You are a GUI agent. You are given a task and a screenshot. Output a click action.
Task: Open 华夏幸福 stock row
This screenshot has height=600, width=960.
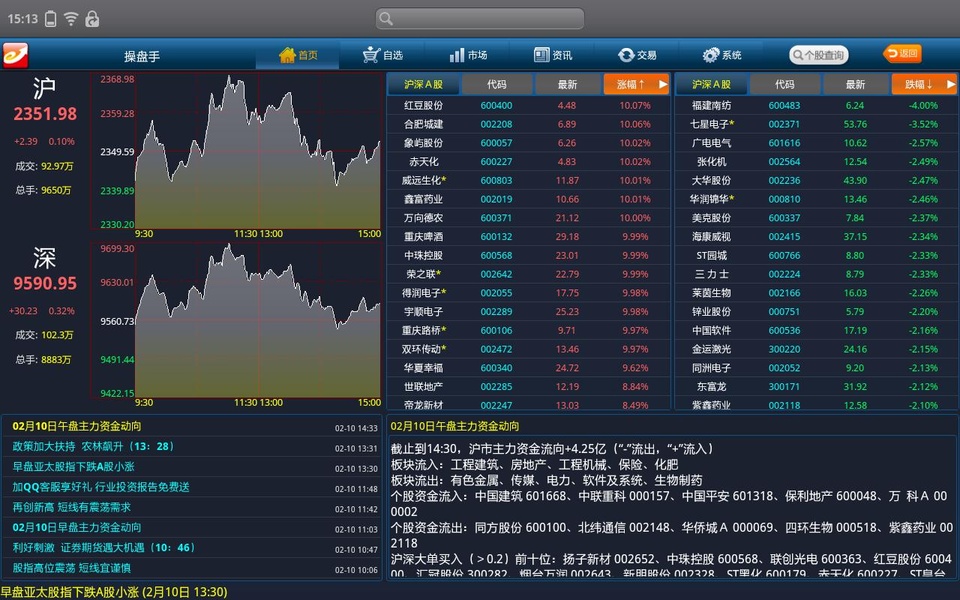pos(528,368)
